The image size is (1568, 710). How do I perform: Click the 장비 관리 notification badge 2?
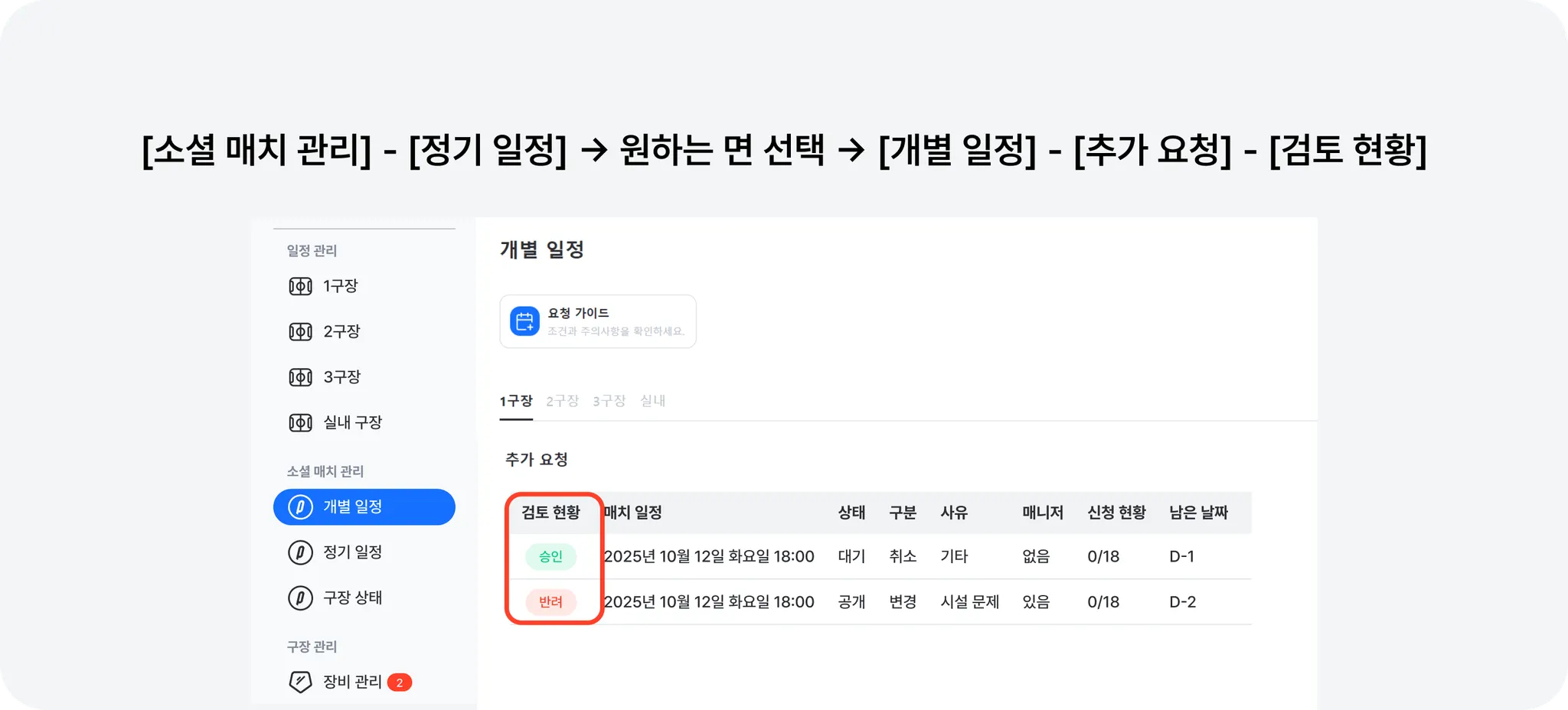399,682
